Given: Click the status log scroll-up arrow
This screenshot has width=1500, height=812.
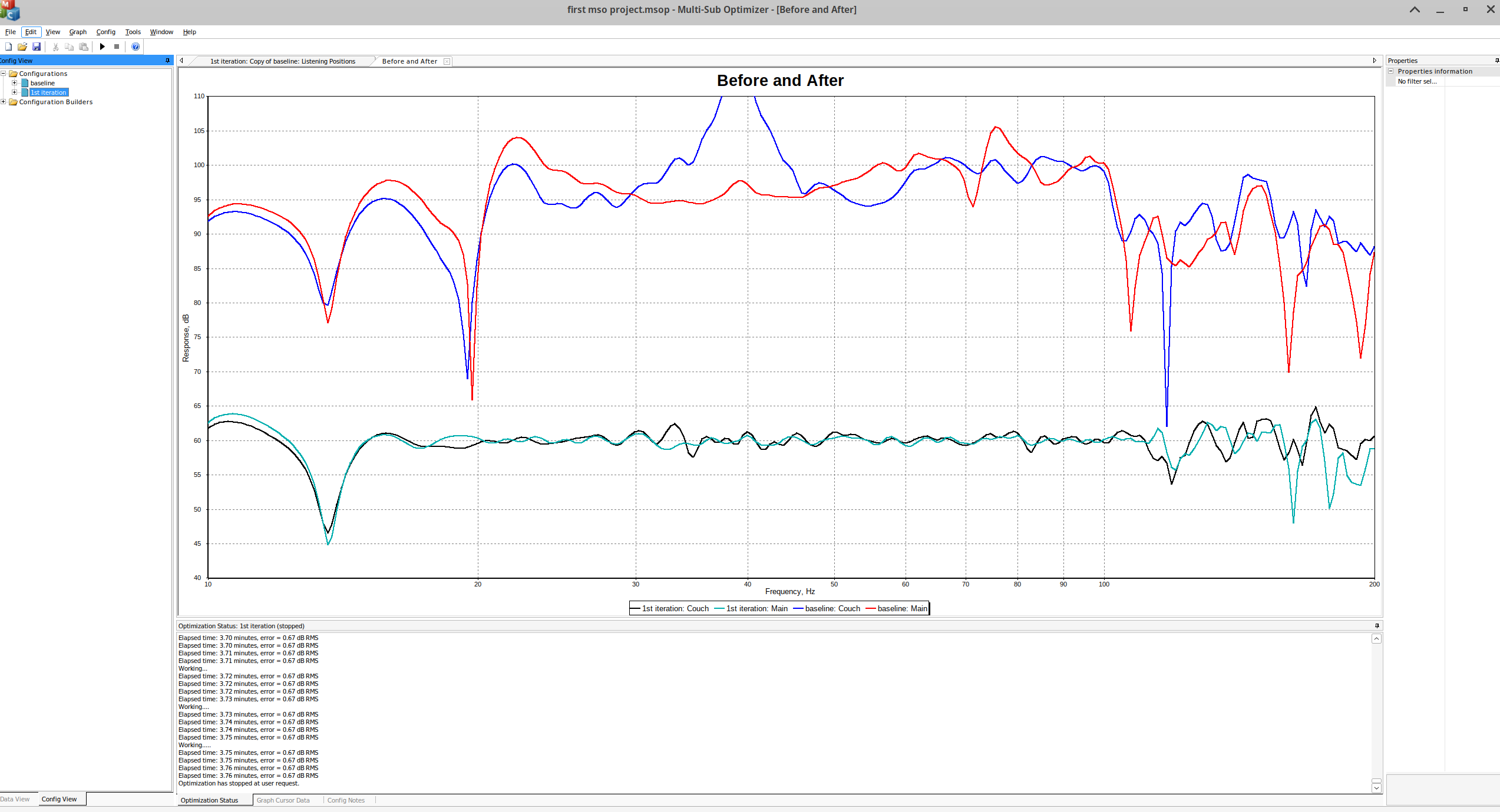Looking at the screenshot, I should point(1376,639).
